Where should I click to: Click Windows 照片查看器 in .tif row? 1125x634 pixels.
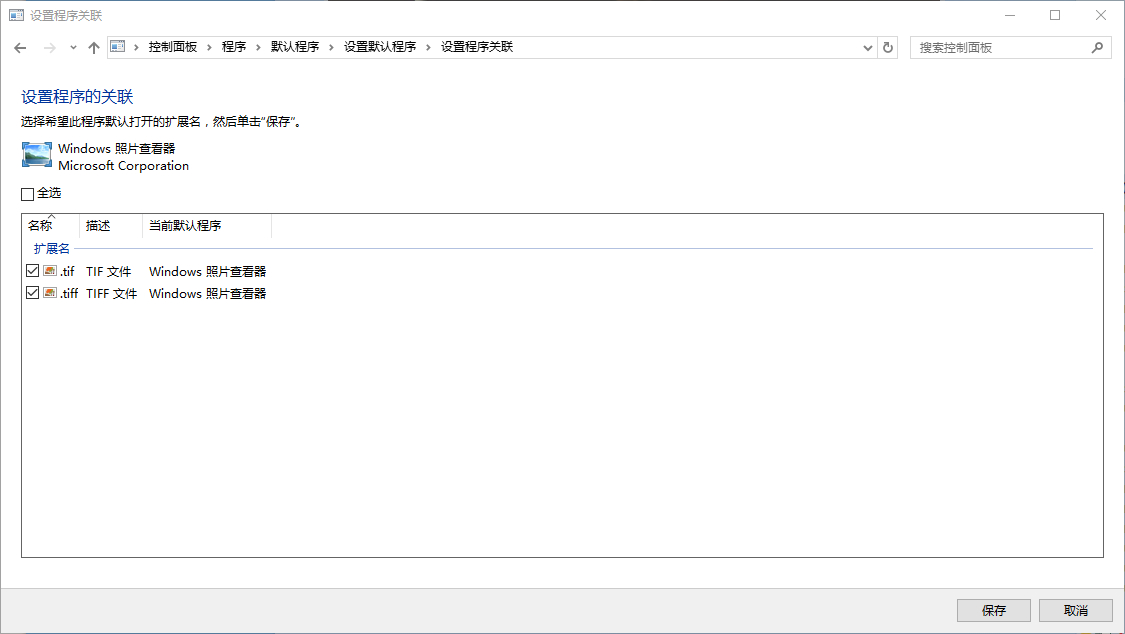[207, 272]
